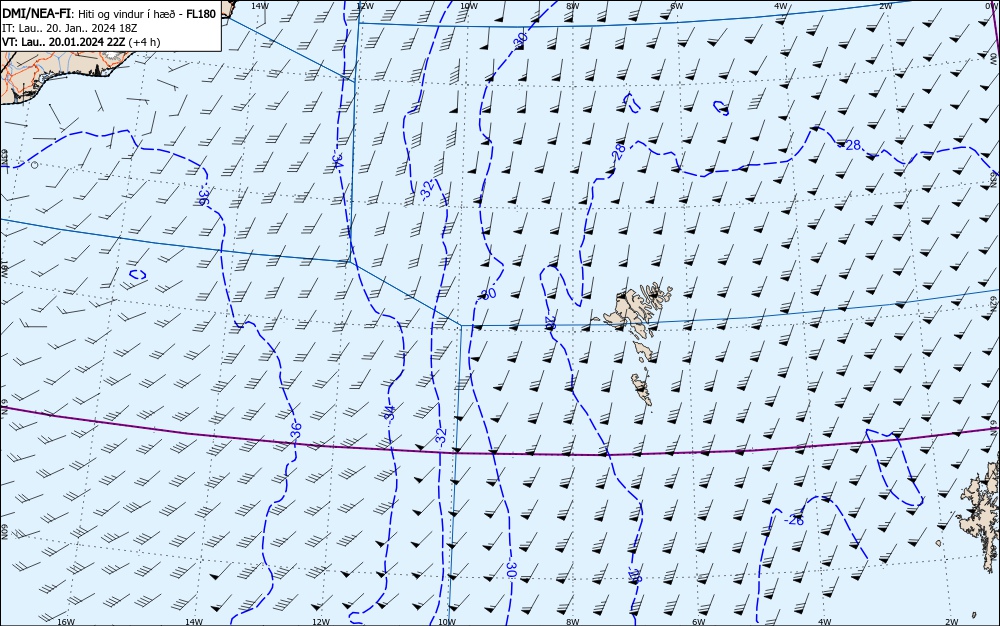Screen dimensions: 1000x626
Task: Click the 'DMI/NEA-FI' chart title text
Action: [x=35, y=14]
